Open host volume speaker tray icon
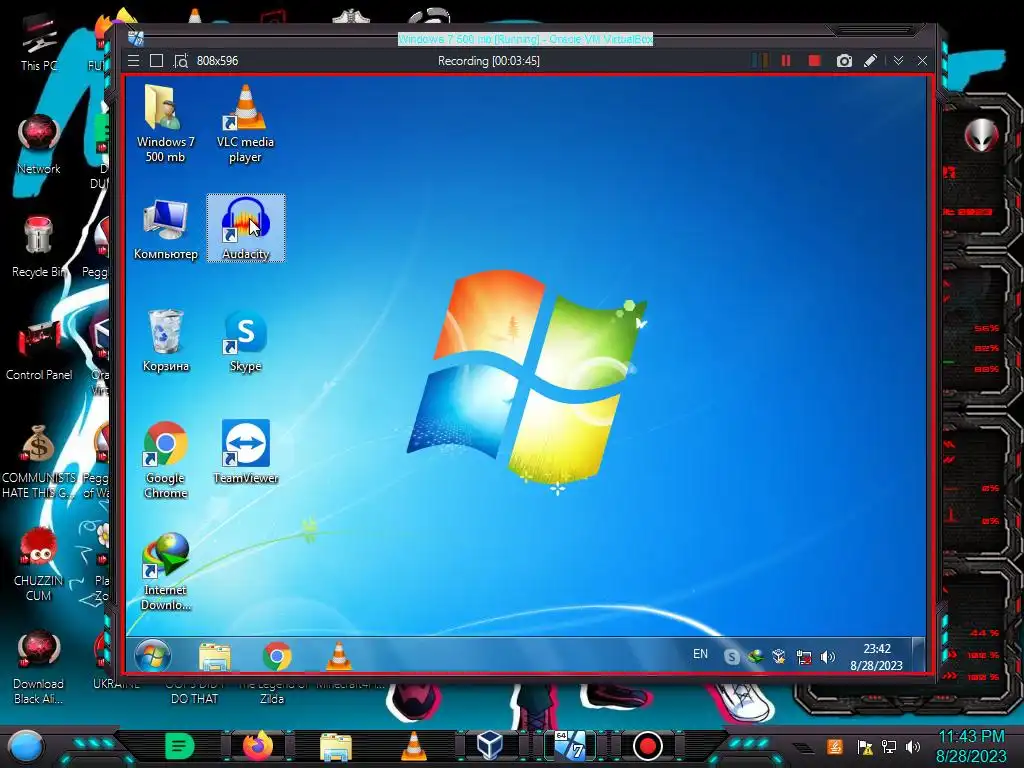This screenshot has height=768, width=1024. [913, 746]
